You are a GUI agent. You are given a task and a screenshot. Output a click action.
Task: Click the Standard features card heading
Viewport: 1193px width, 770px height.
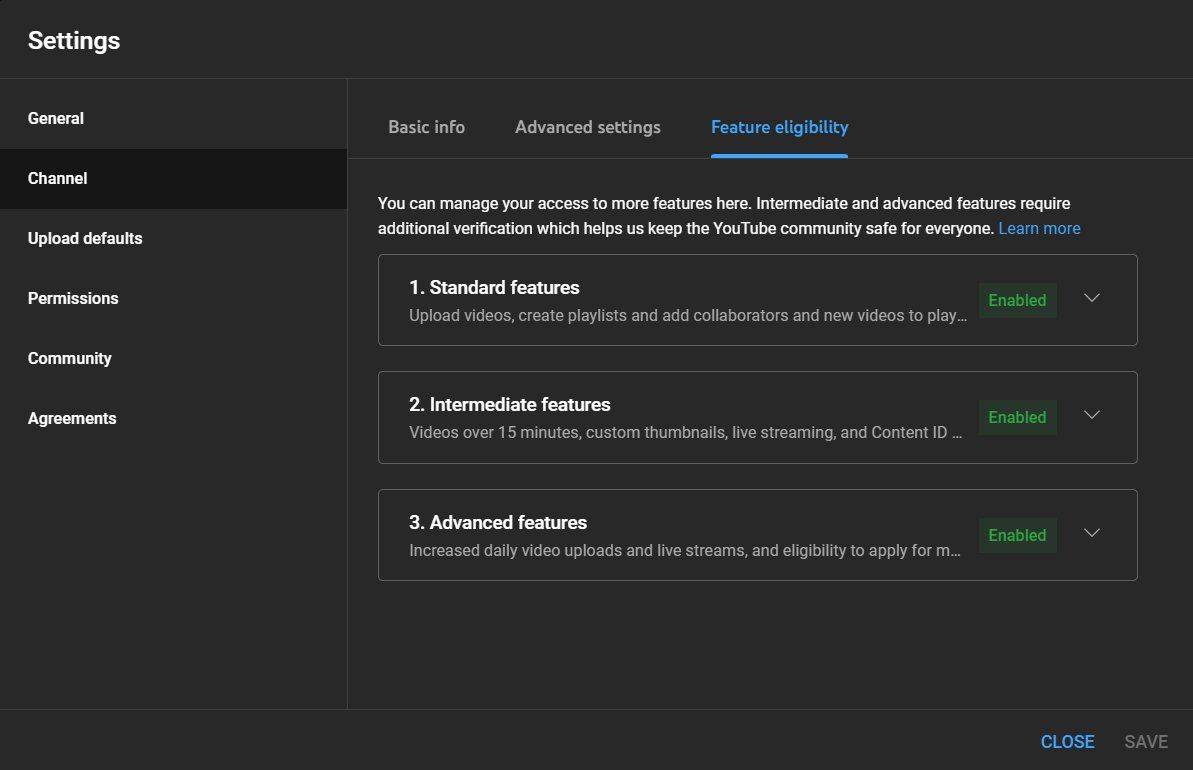[494, 287]
